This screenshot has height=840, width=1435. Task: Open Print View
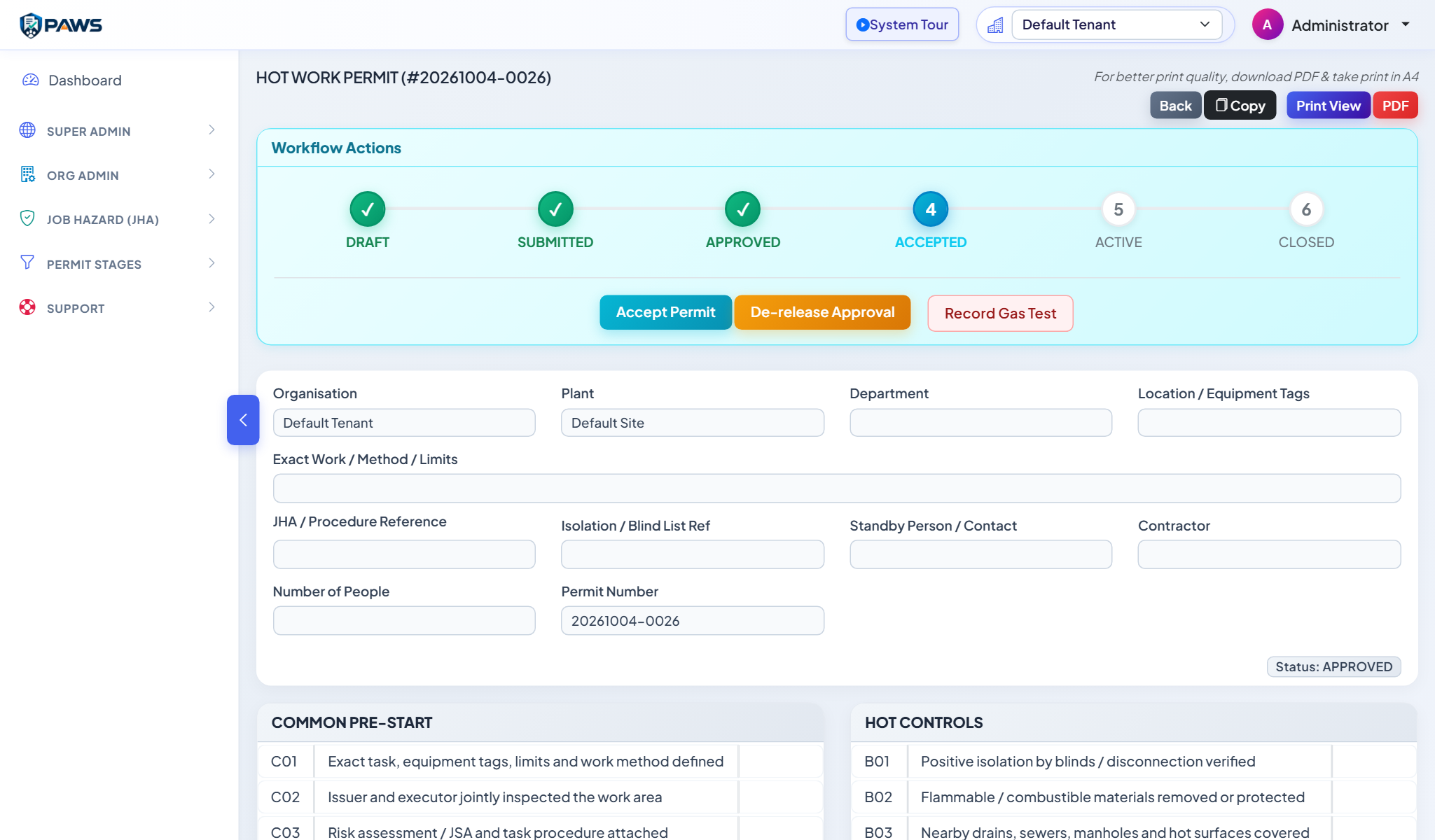point(1328,105)
